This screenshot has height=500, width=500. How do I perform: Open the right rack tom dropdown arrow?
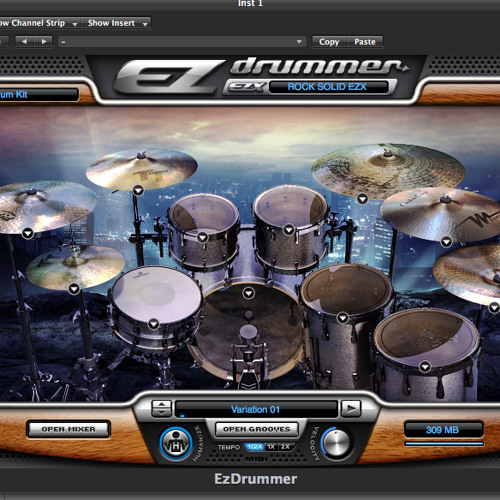pyautogui.click(x=289, y=229)
